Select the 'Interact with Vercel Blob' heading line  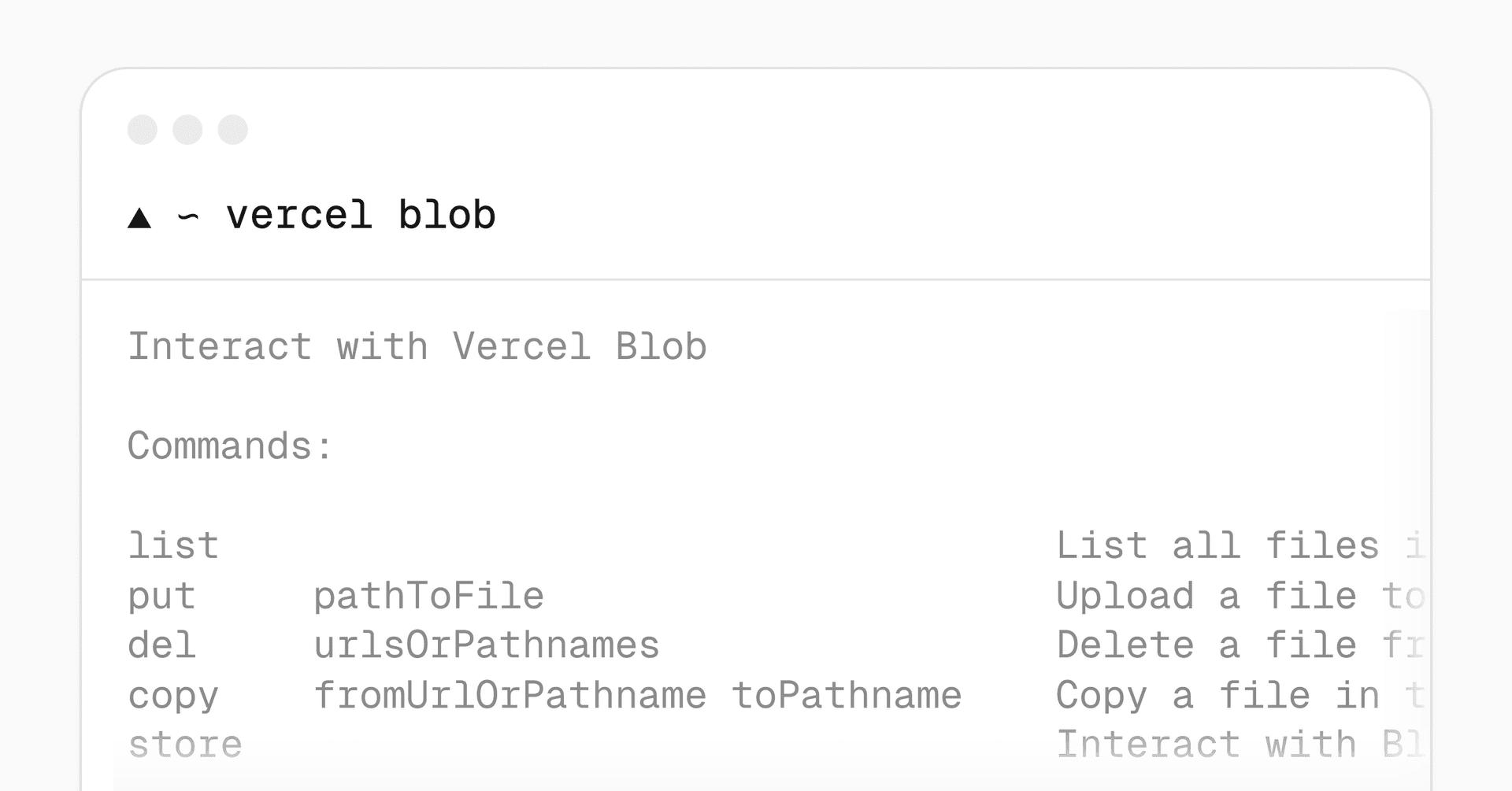(417, 347)
